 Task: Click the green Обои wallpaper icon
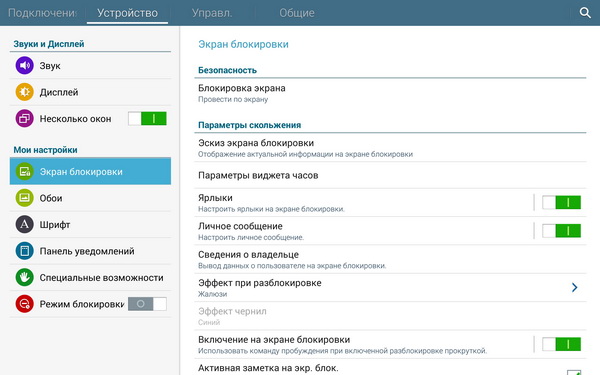tap(24, 198)
